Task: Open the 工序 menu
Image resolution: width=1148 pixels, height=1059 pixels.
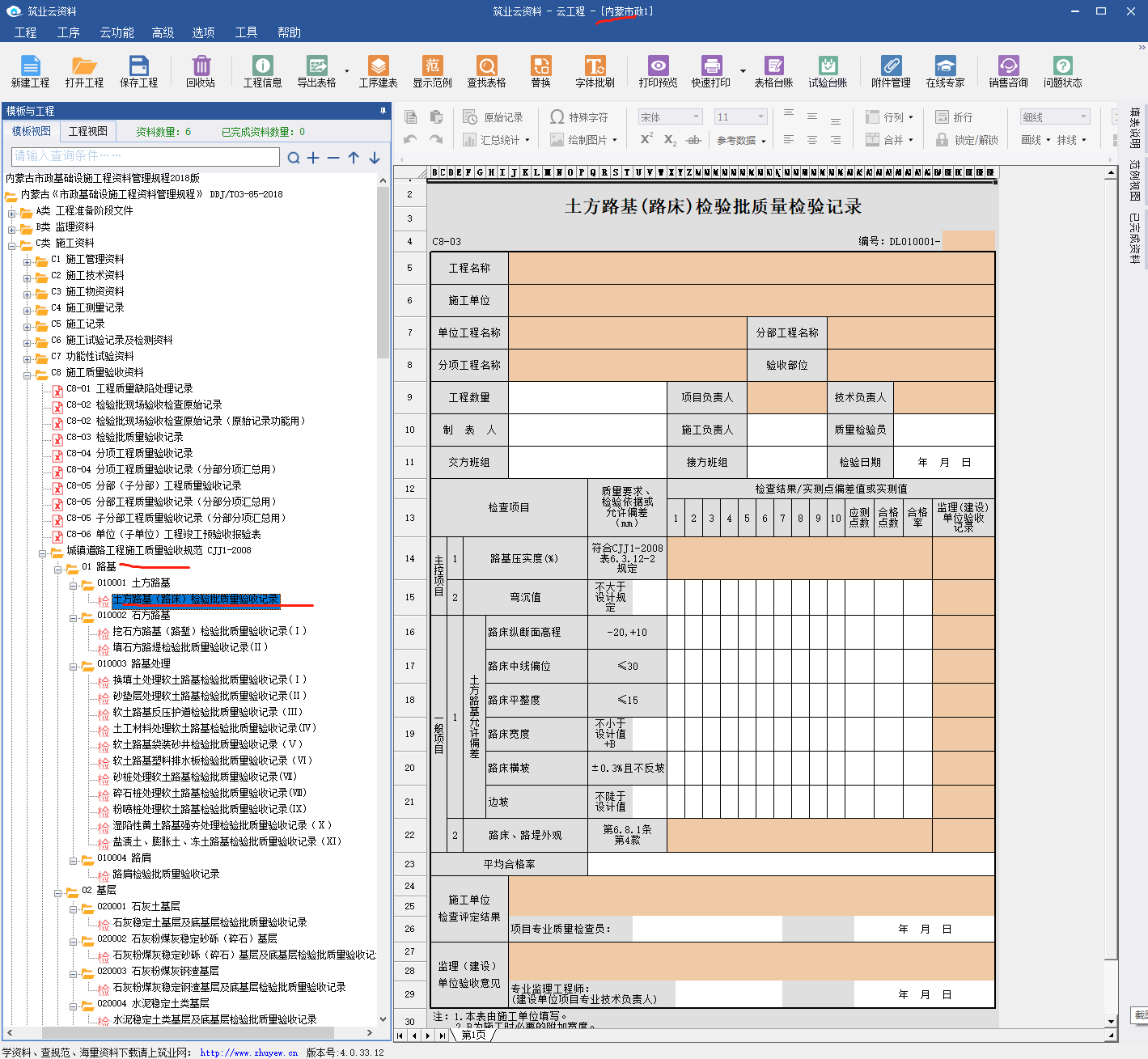Action: (69, 32)
